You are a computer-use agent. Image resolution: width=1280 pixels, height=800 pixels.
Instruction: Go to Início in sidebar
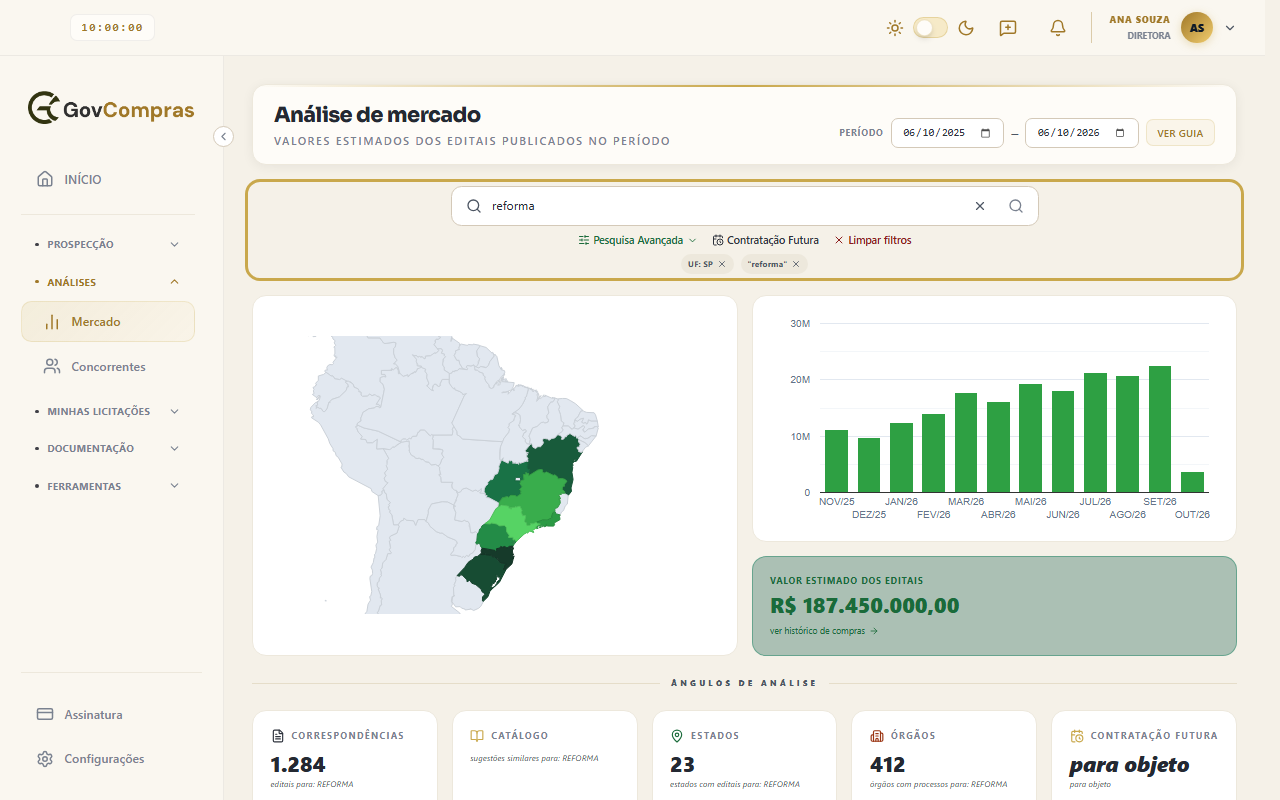point(108,179)
